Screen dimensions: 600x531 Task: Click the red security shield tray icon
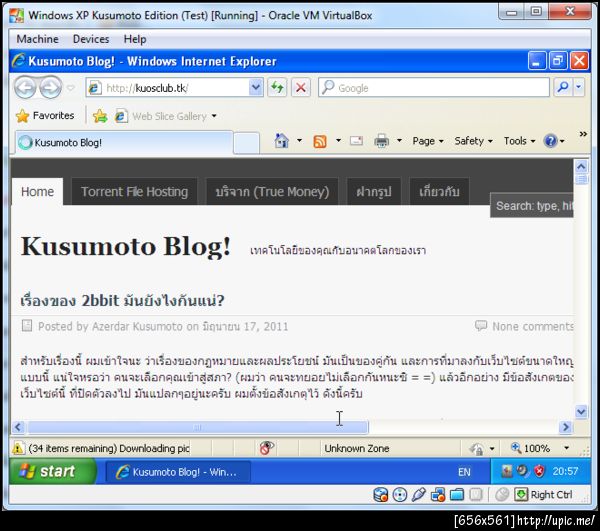pyautogui.click(x=540, y=471)
